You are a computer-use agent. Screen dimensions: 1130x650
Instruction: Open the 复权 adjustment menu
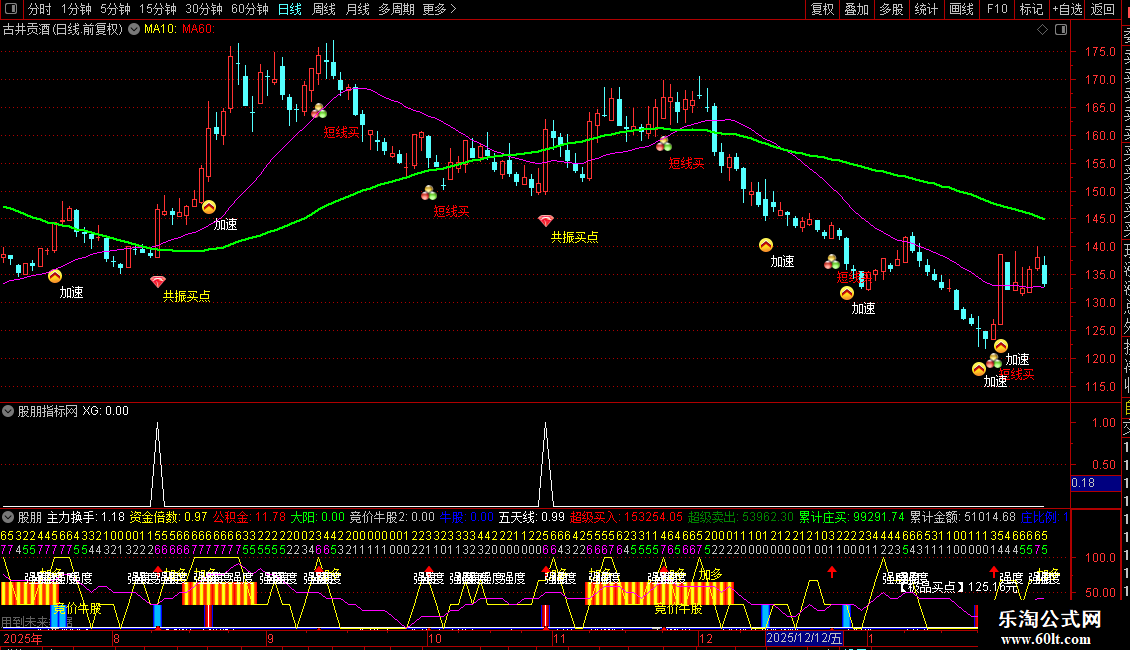pyautogui.click(x=822, y=9)
